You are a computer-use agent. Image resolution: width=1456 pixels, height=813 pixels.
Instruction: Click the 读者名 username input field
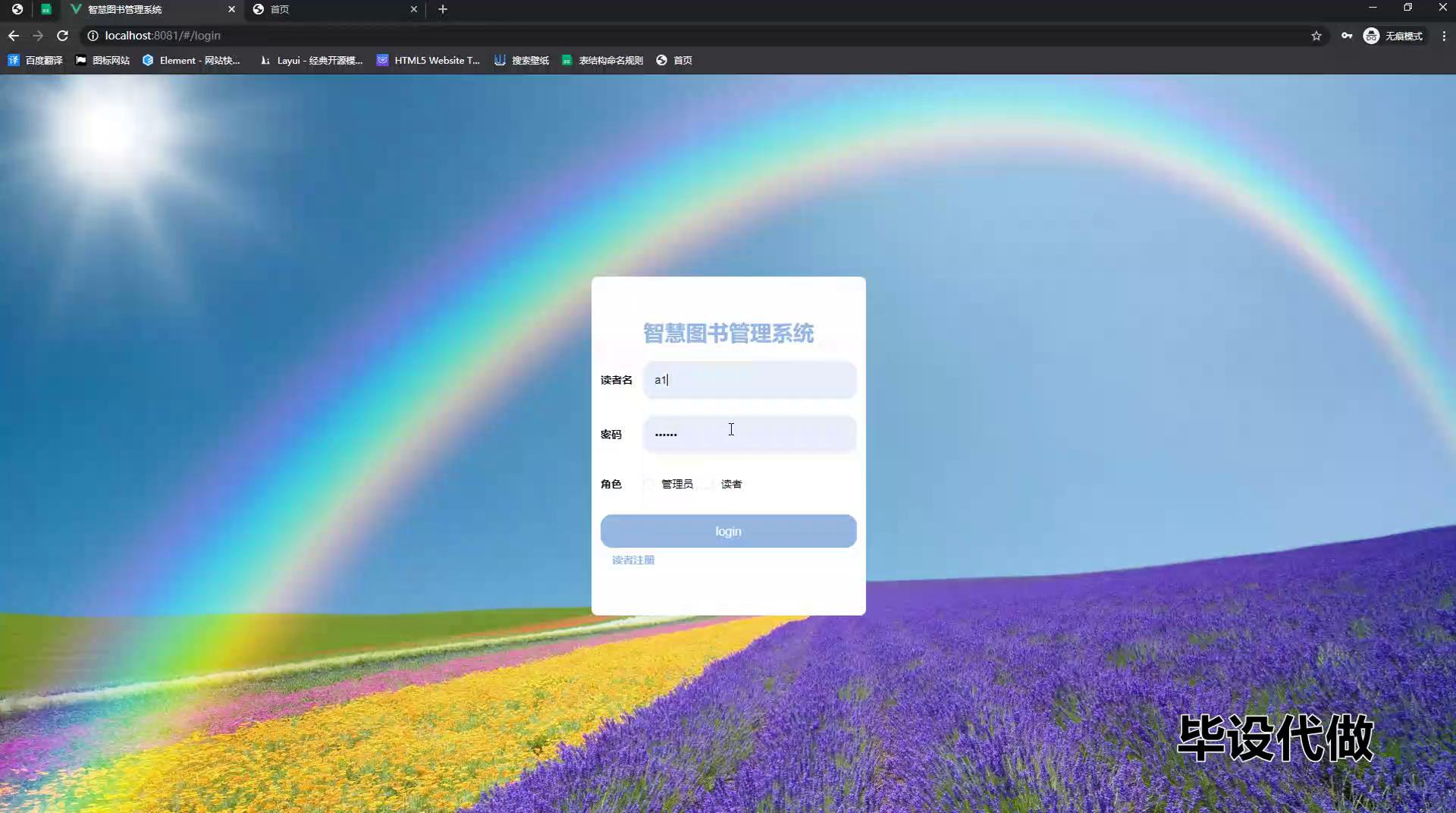(x=749, y=380)
